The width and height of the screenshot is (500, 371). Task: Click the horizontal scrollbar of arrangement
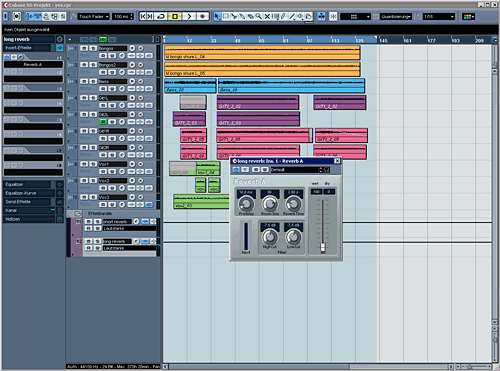(260, 367)
